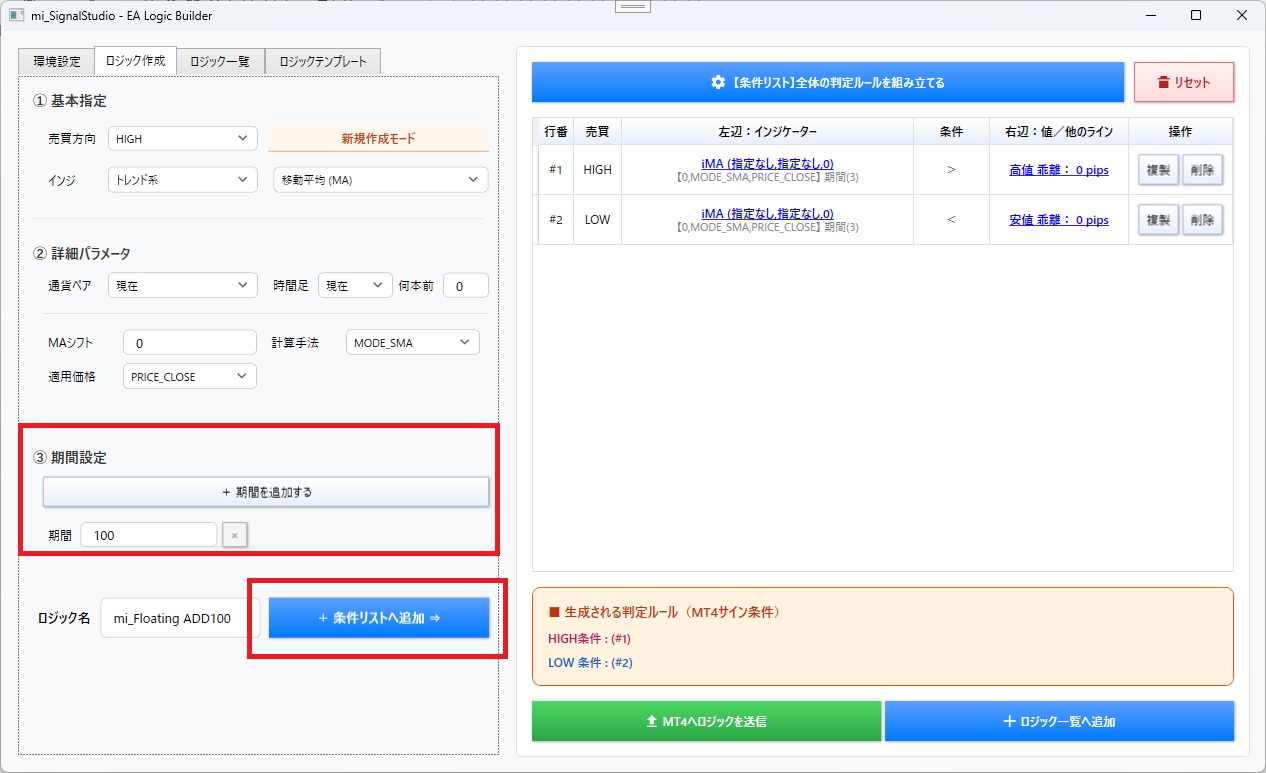1266x773 pixels.
Task: Click the HIGH cell in row #1
Action: tap(597, 170)
